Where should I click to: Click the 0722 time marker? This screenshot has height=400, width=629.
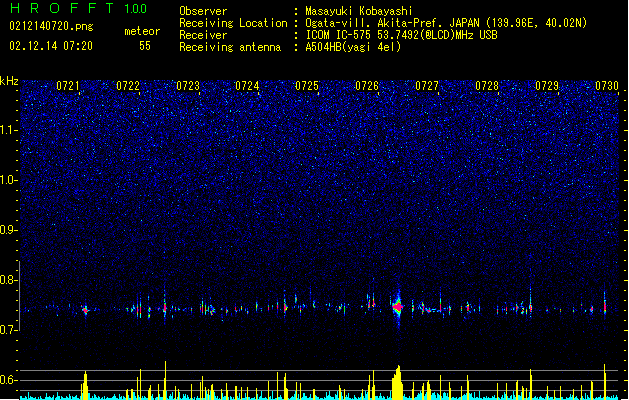[x=128, y=86]
